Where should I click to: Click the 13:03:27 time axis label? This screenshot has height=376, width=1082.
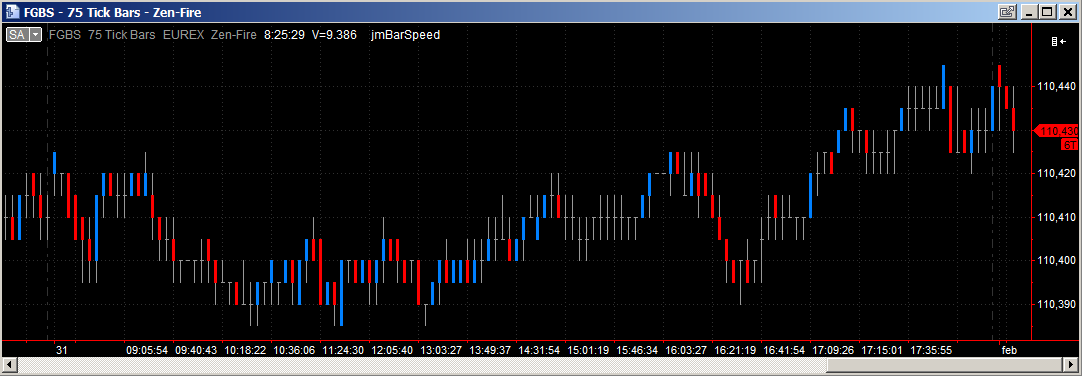tap(441, 350)
